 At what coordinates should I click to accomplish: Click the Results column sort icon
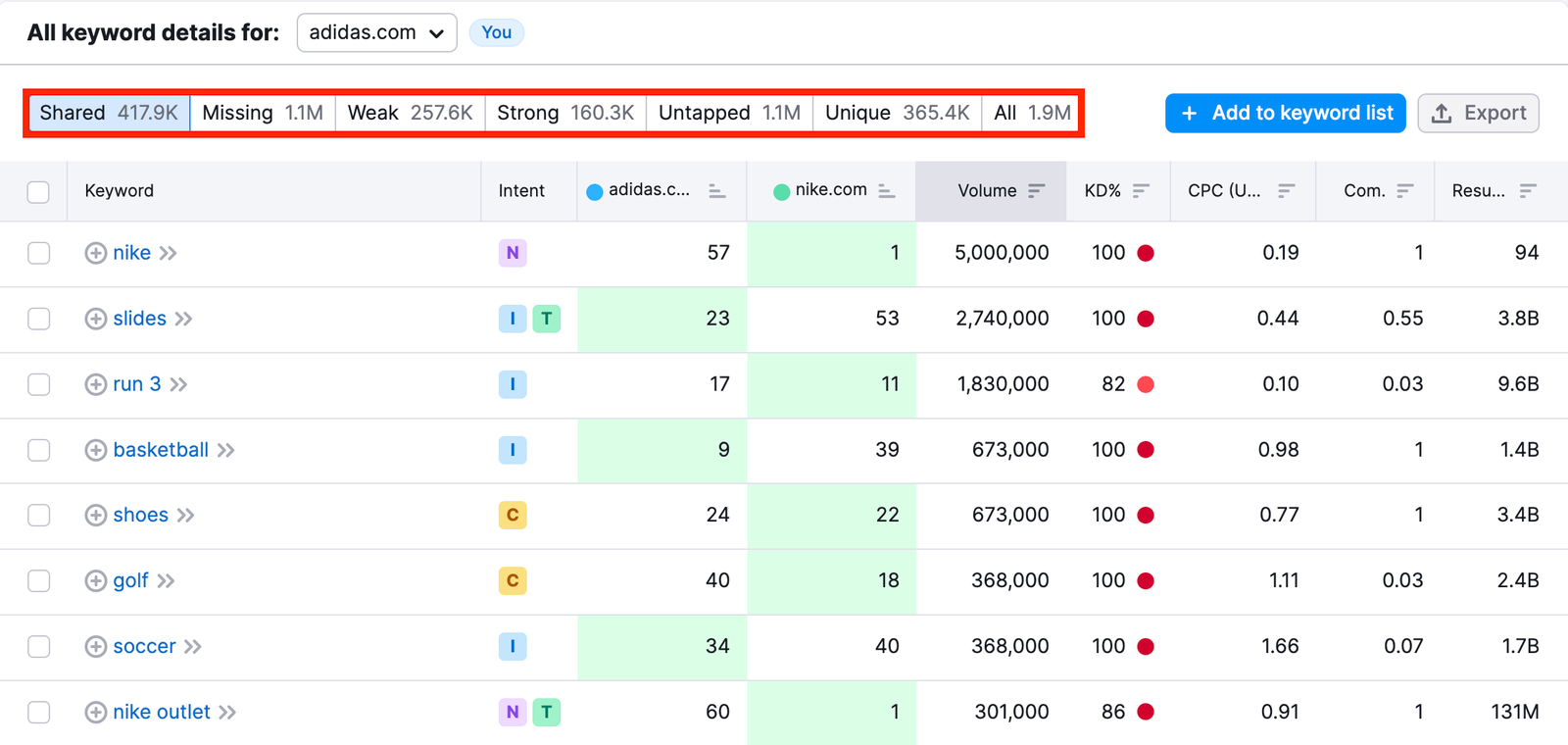(x=1528, y=191)
